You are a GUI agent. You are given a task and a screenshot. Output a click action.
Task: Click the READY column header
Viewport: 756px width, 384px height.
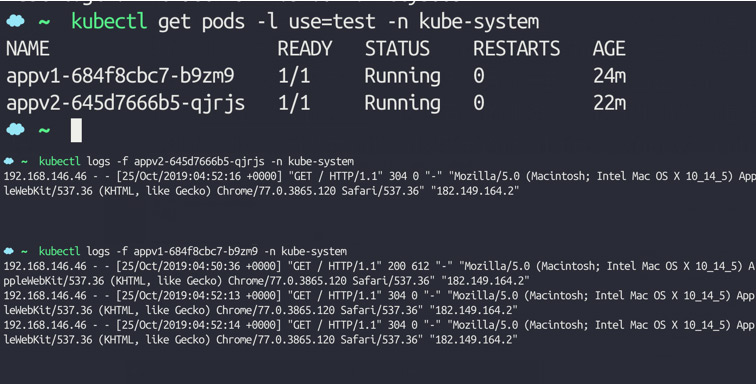305,49
